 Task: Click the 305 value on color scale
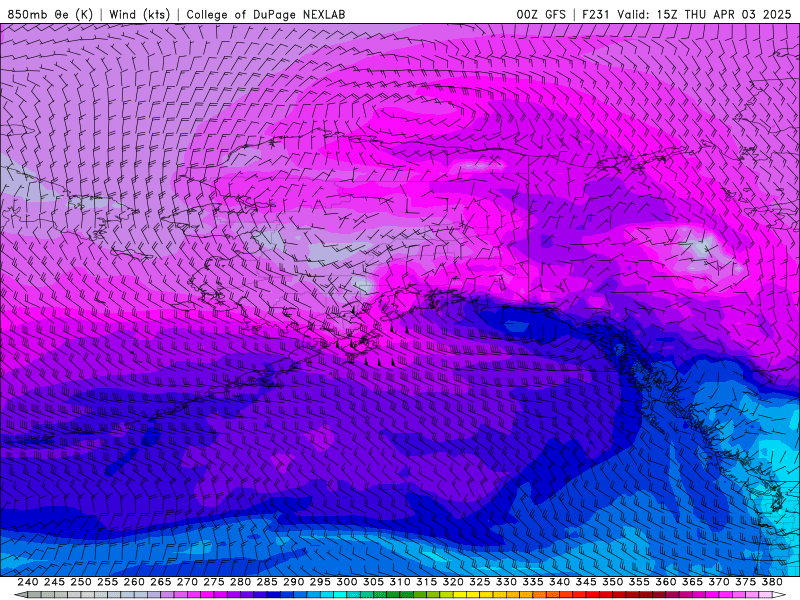pyautogui.click(x=373, y=582)
